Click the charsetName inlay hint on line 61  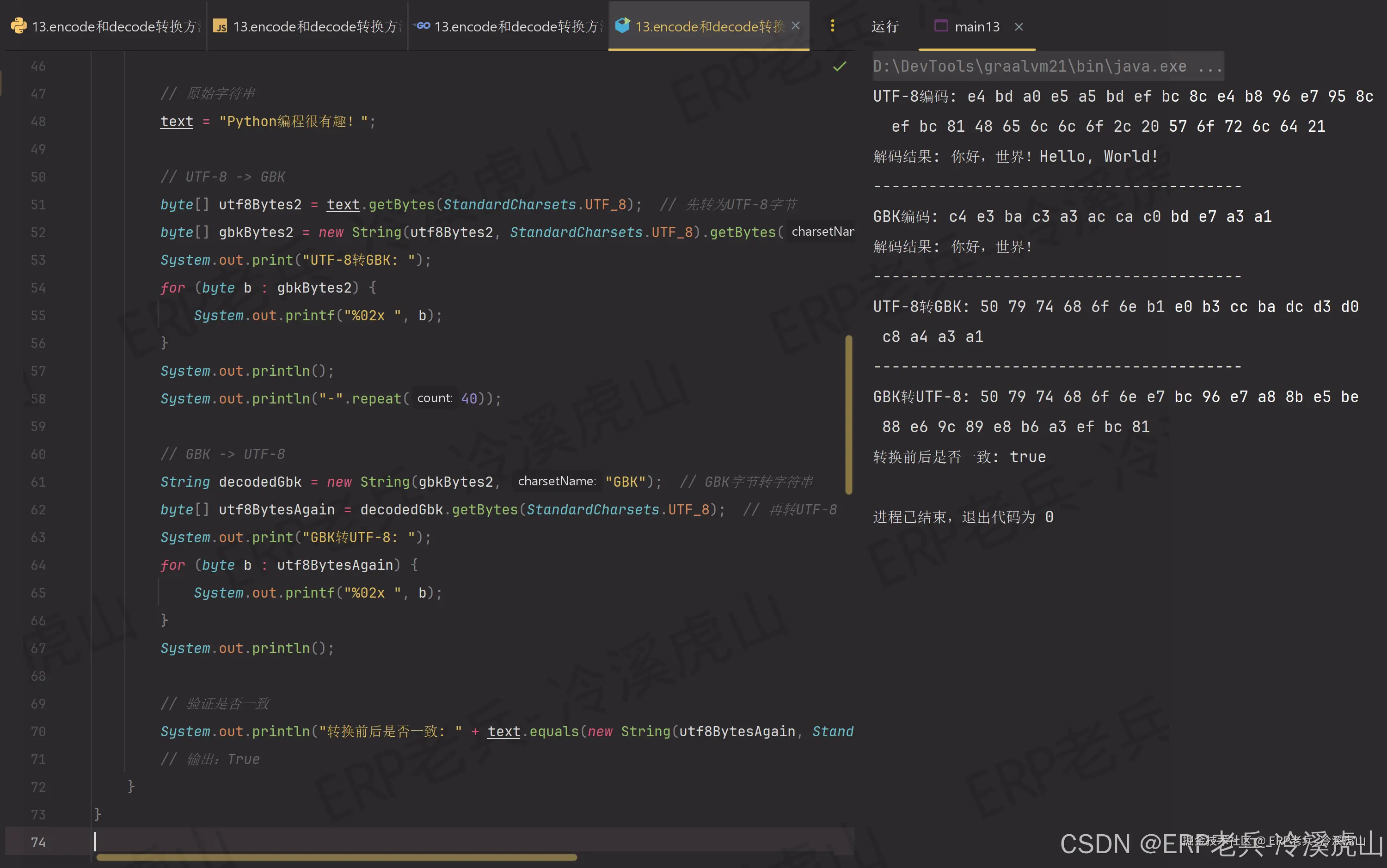pyautogui.click(x=556, y=481)
